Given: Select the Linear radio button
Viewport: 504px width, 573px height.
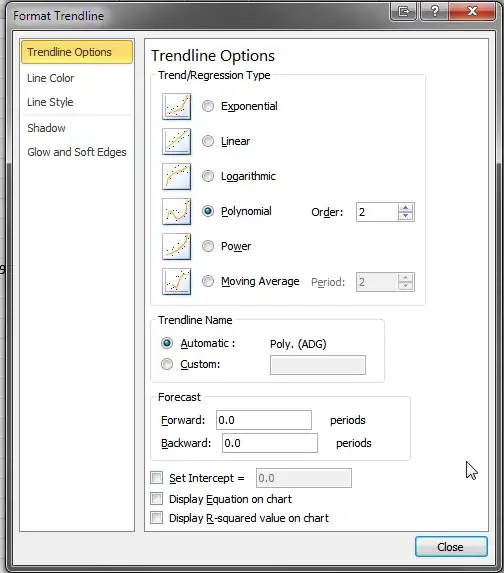Looking at the screenshot, I should tap(208, 141).
